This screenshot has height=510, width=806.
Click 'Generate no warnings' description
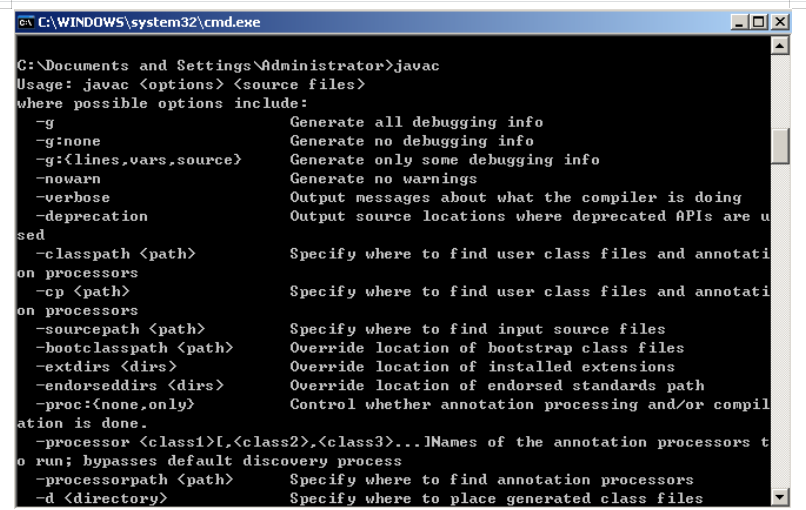click(383, 179)
